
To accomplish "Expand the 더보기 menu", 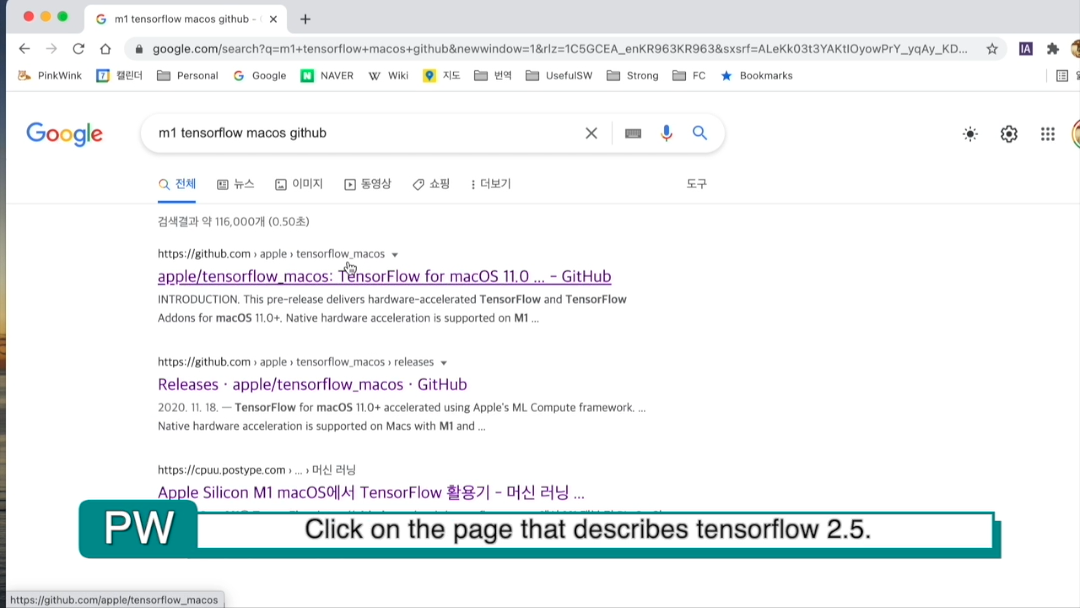I will click(x=490, y=184).
